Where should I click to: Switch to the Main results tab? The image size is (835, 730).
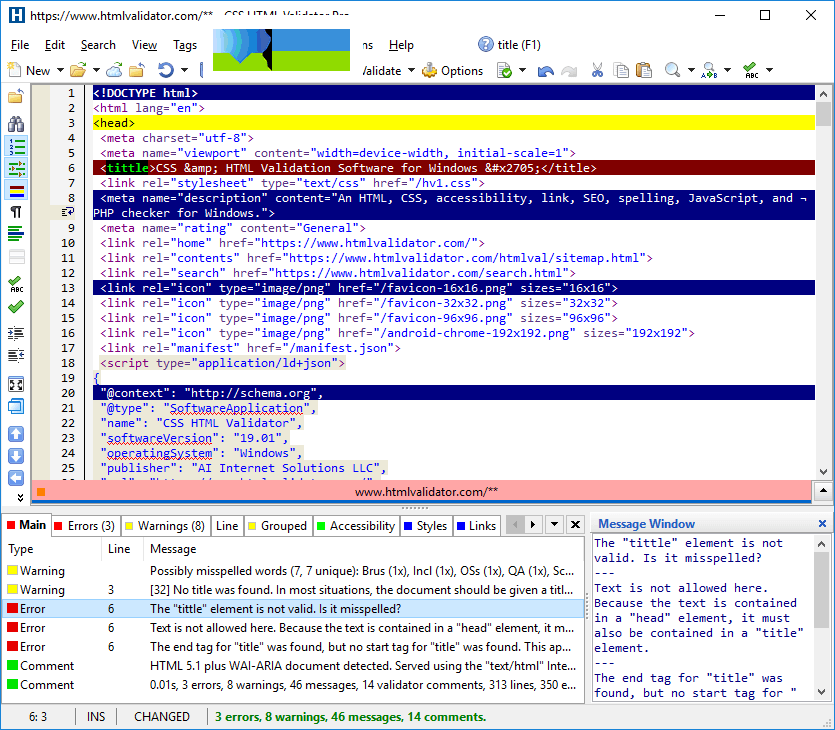26,525
